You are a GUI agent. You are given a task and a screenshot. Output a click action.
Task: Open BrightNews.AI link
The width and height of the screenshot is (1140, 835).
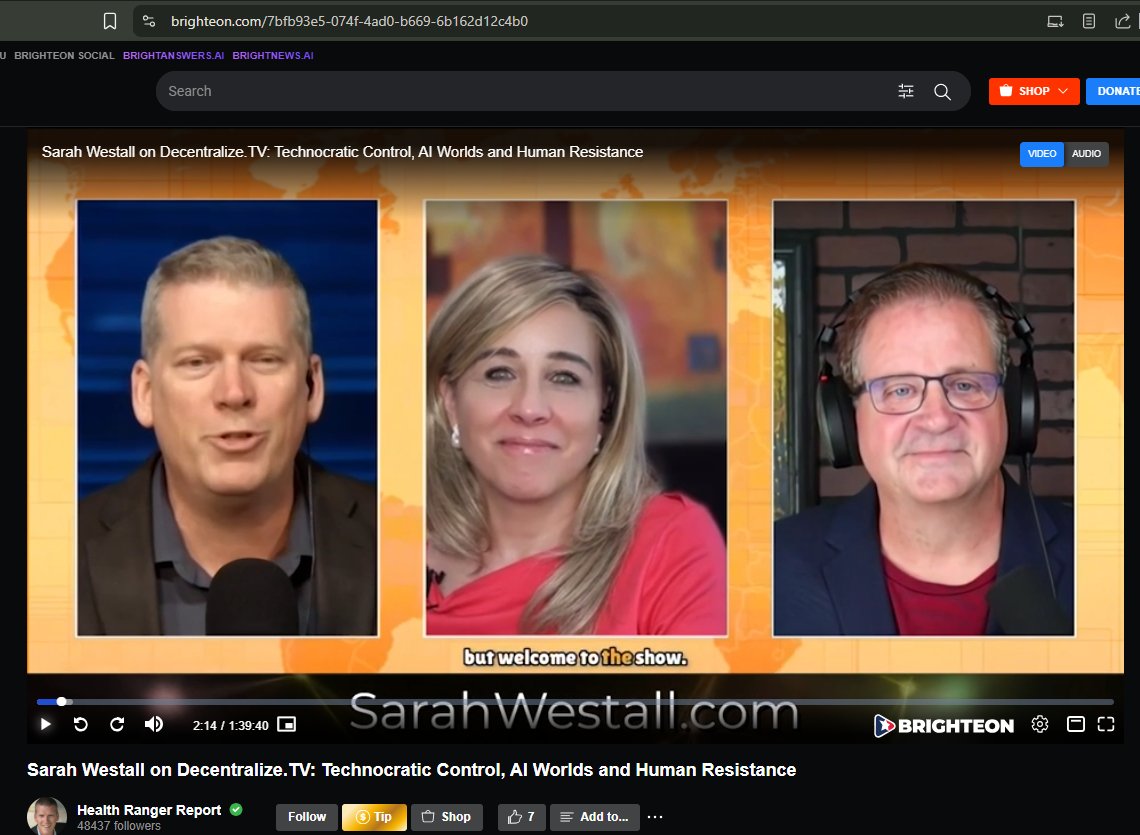(x=273, y=55)
